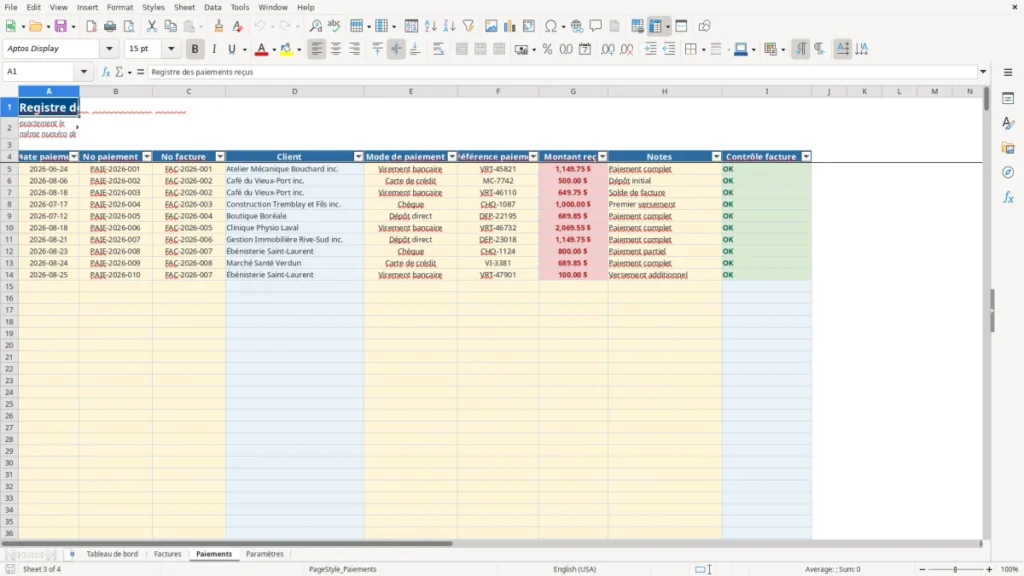Viewport: 1024px width, 576px height.
Task: Export as PDF from the toolbar
Action: pyautogui.click(x=91, y=26)
